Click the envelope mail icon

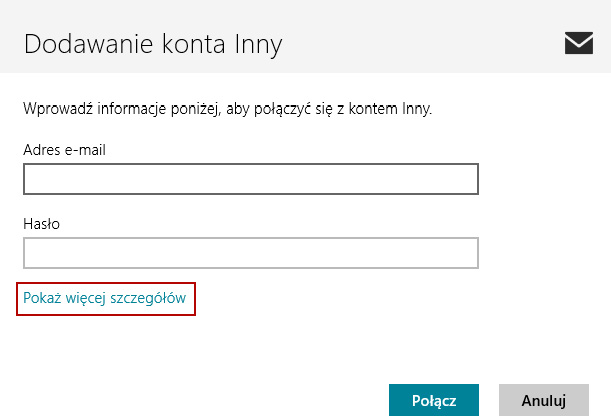pyautogui.click(x=578, y=42)
